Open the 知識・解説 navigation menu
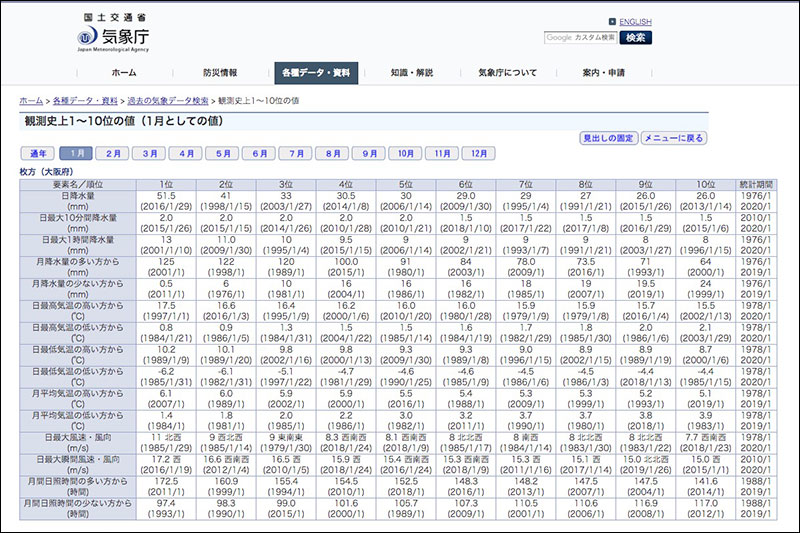 [x=412, y=73]
